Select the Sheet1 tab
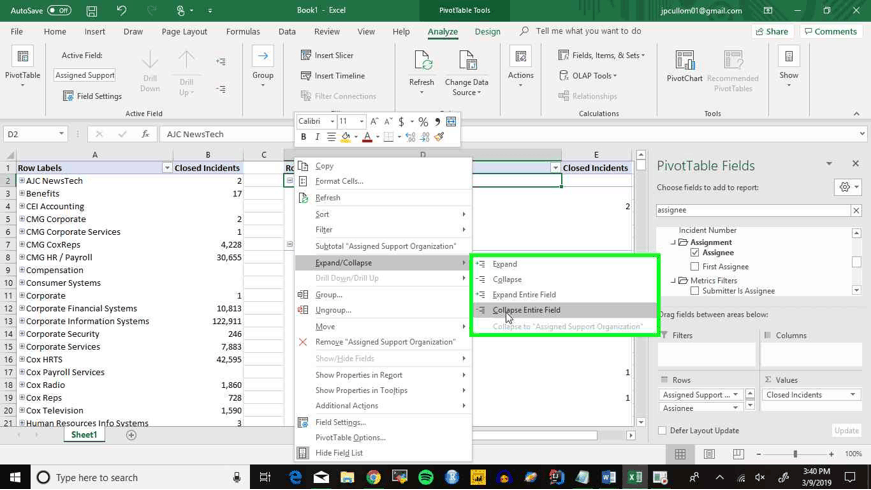Image resolution: width=871 pixels, height=490 pixels. tap(84, 435)
